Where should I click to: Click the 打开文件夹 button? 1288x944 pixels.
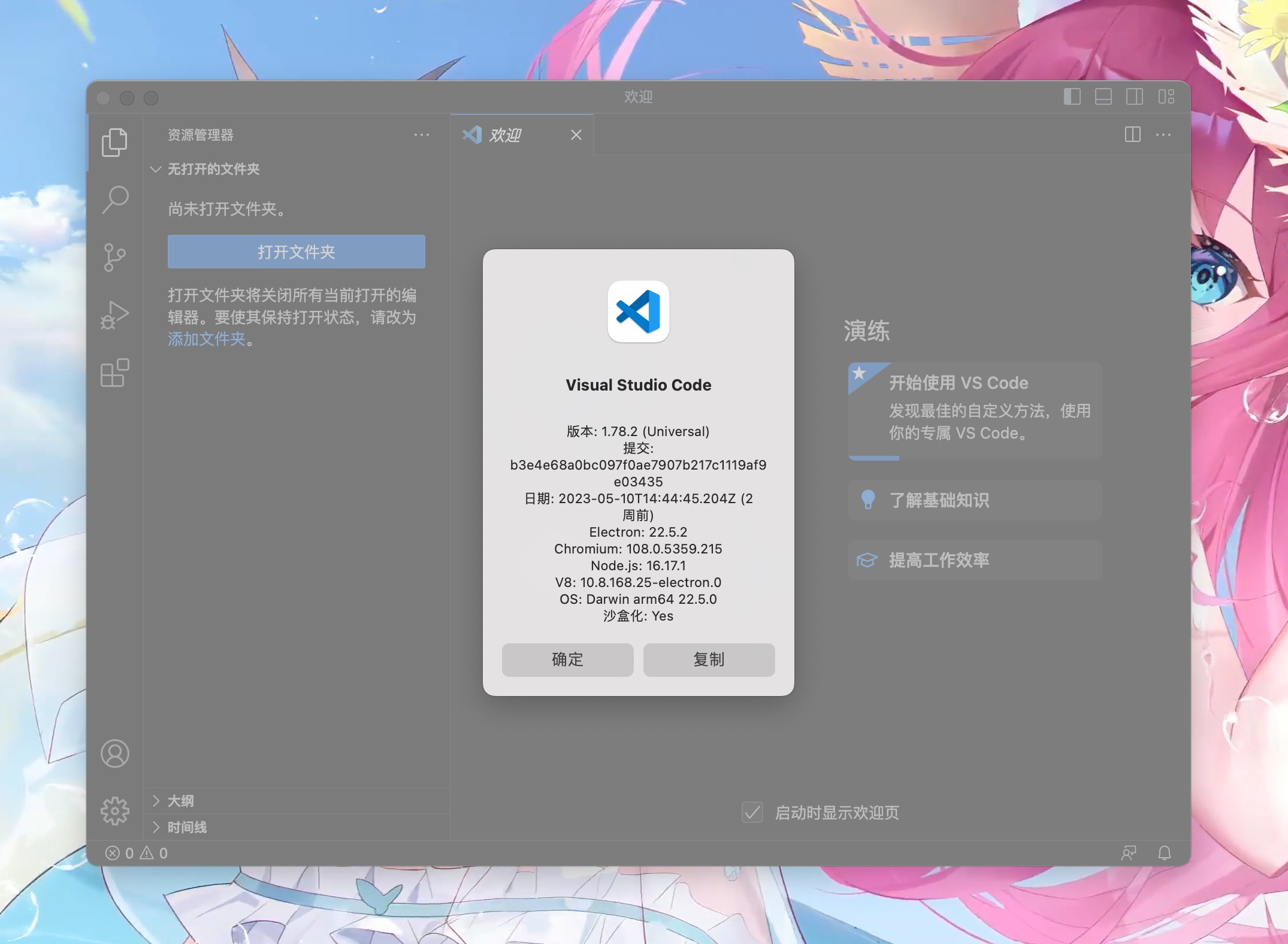(297, 252)
